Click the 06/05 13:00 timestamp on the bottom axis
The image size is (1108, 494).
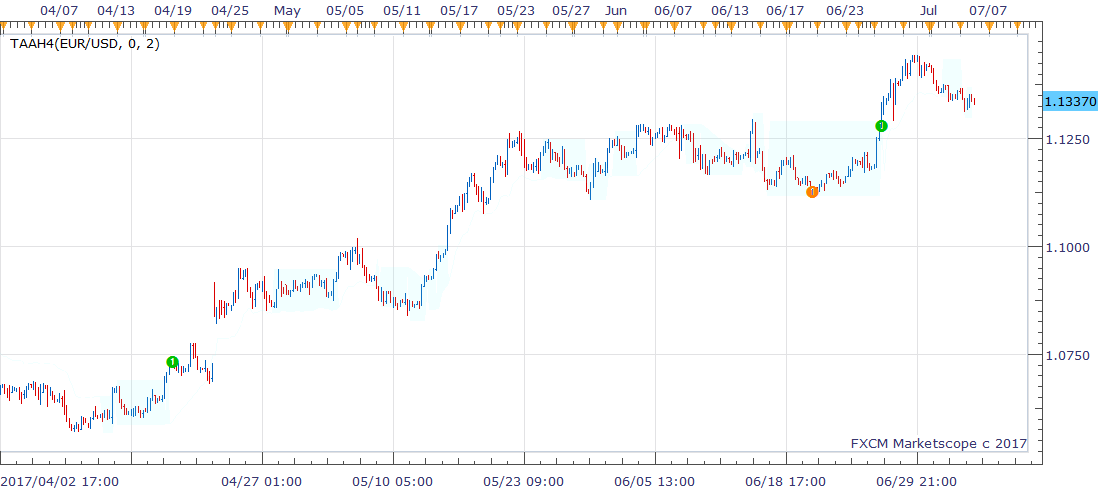[x=654, y=482]
